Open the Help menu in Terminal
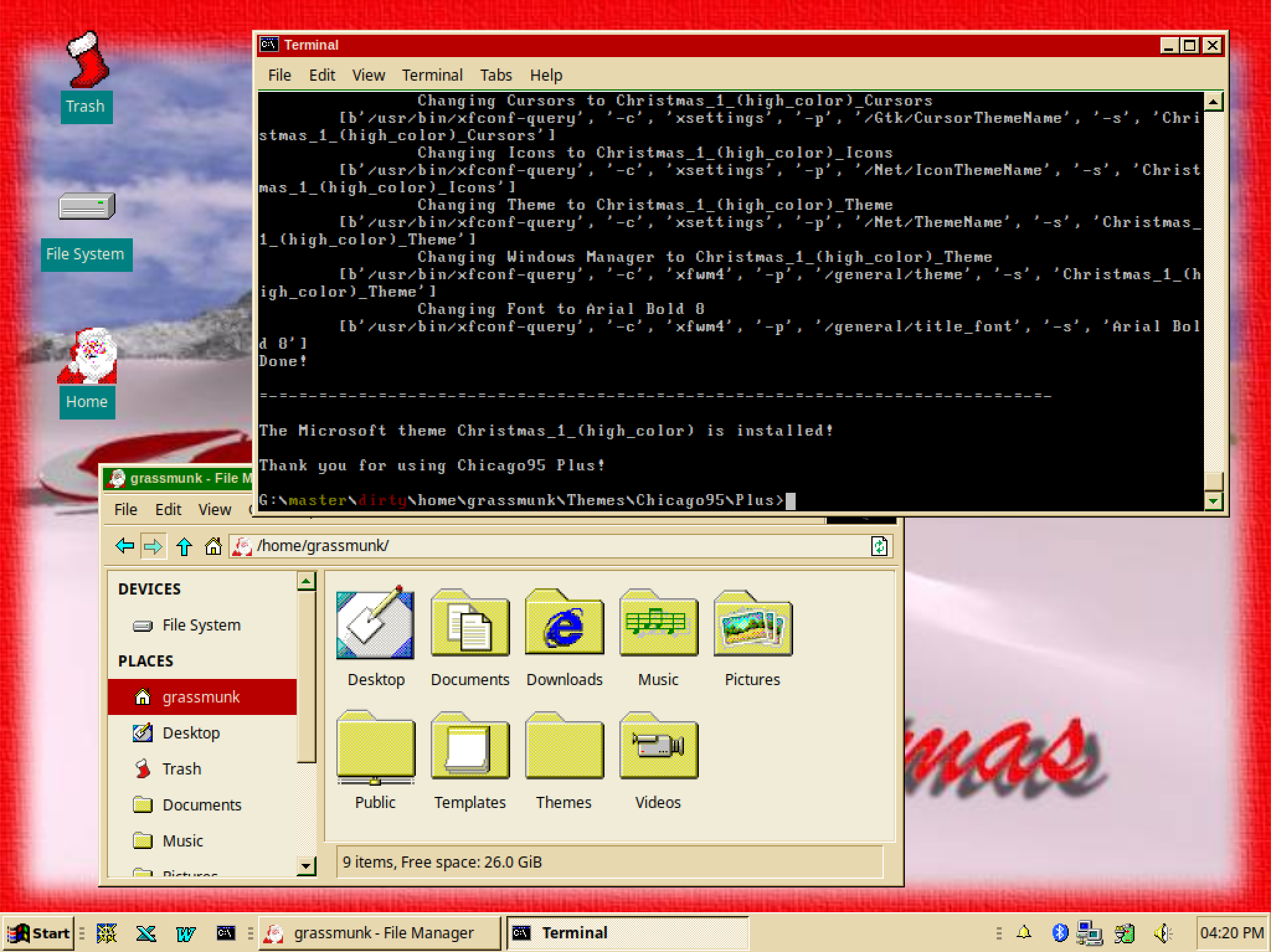Screen dimensions: 1271x952 (546, 75)
